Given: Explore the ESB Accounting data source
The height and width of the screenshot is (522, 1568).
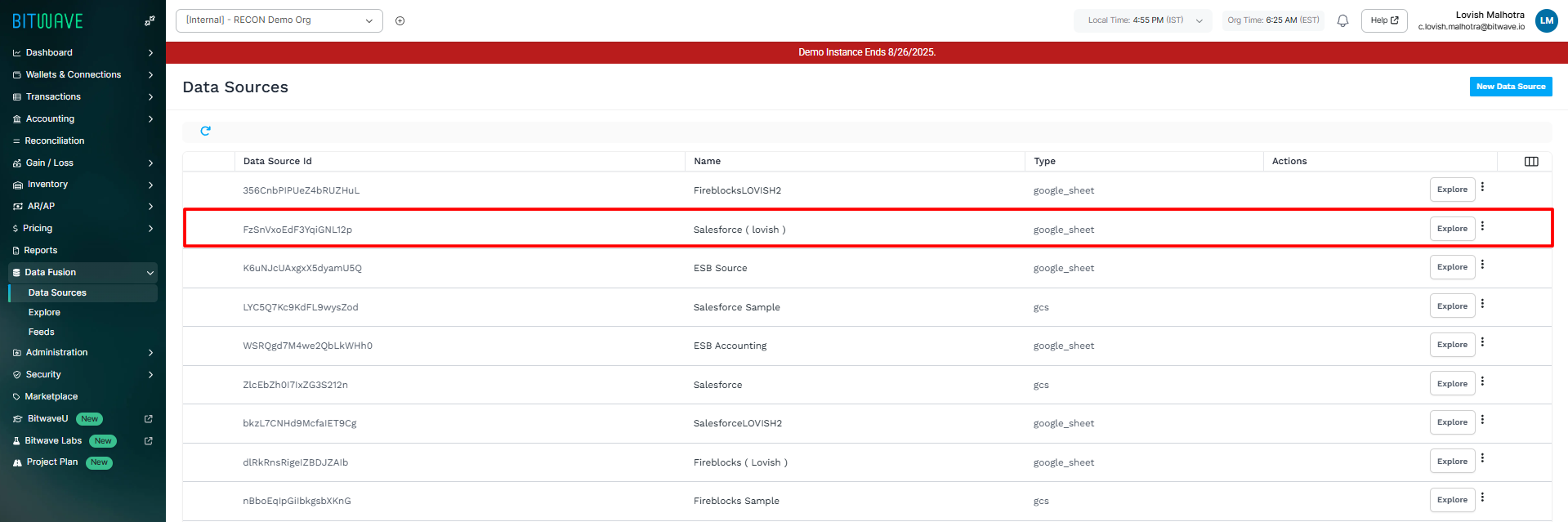Looking at the screenshot, I should [x=1452, y=345].
